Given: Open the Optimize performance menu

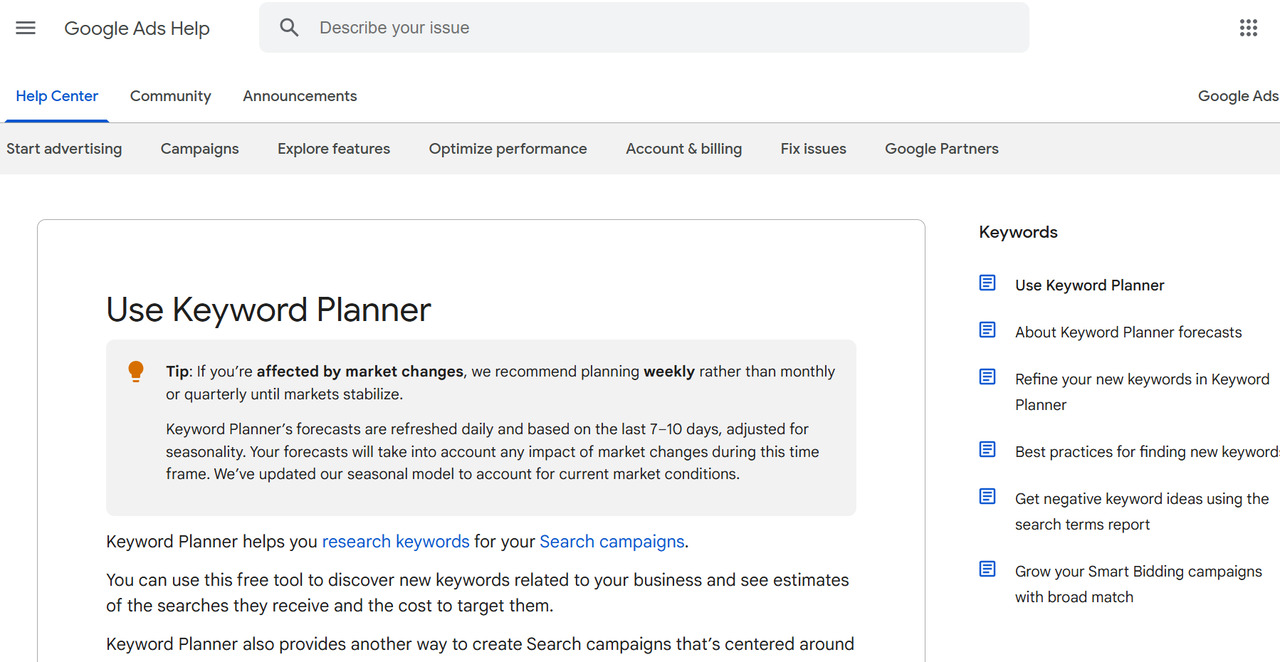Looking at the screenshot, I should tap(508, 149).
